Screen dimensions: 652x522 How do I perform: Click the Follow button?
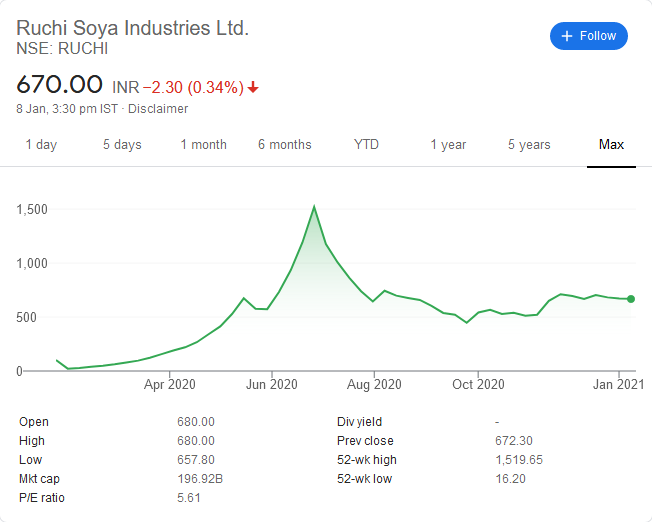588,36
